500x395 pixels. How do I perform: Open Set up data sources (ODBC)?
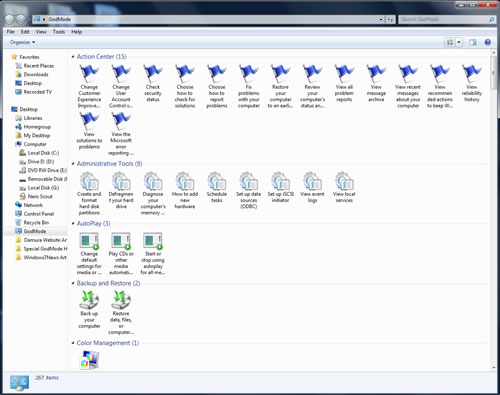[x=249, y=190]
